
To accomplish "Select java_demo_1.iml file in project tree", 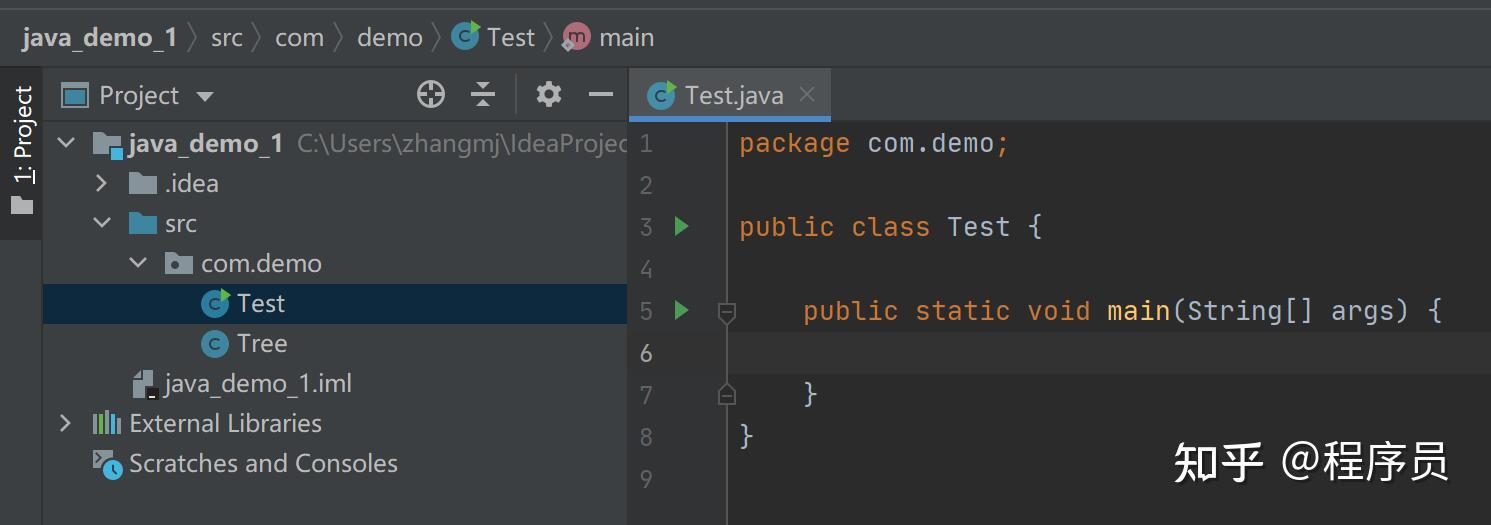I will point(257,384).
